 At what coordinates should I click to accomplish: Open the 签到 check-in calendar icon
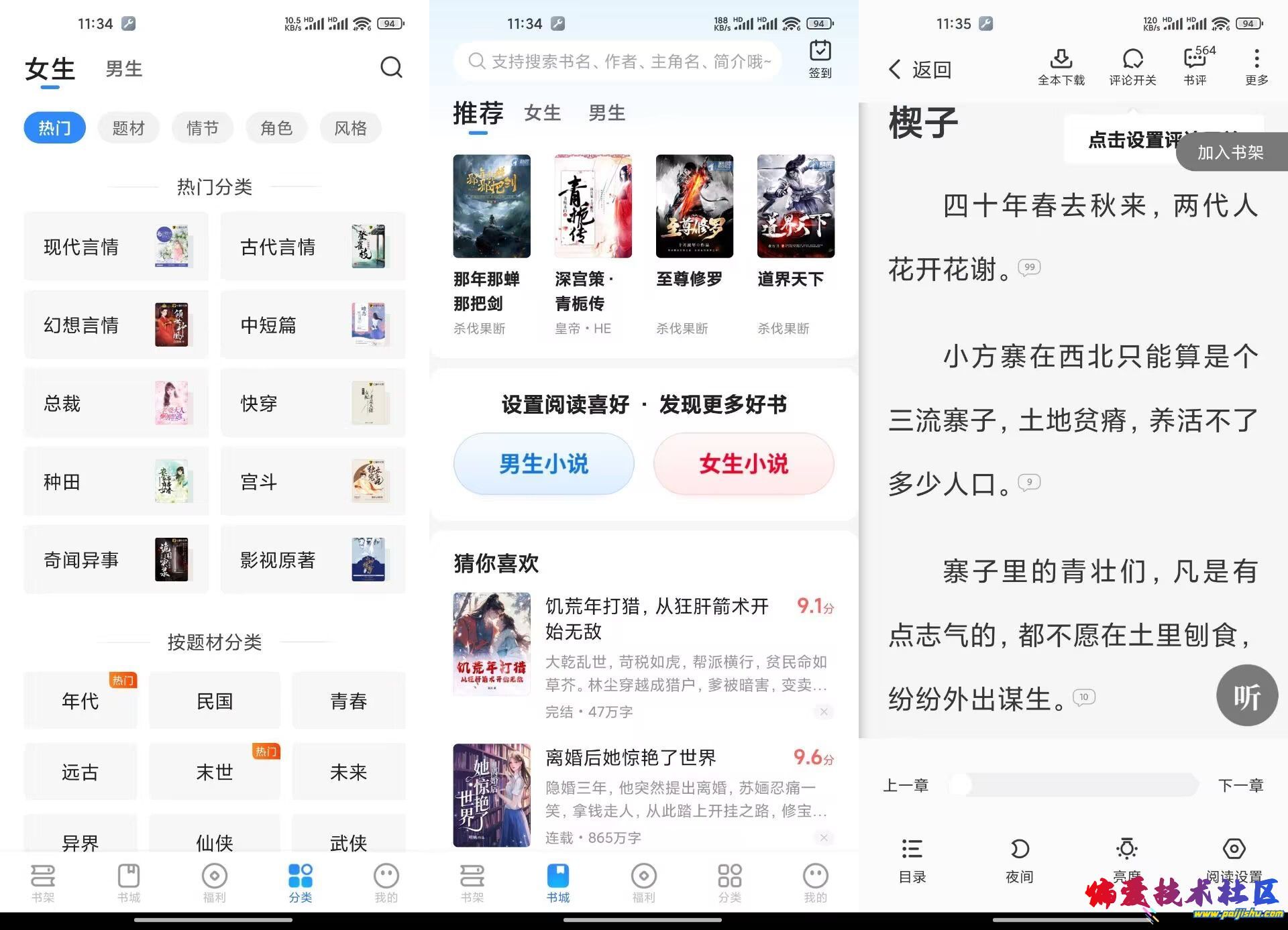[820, 60]
